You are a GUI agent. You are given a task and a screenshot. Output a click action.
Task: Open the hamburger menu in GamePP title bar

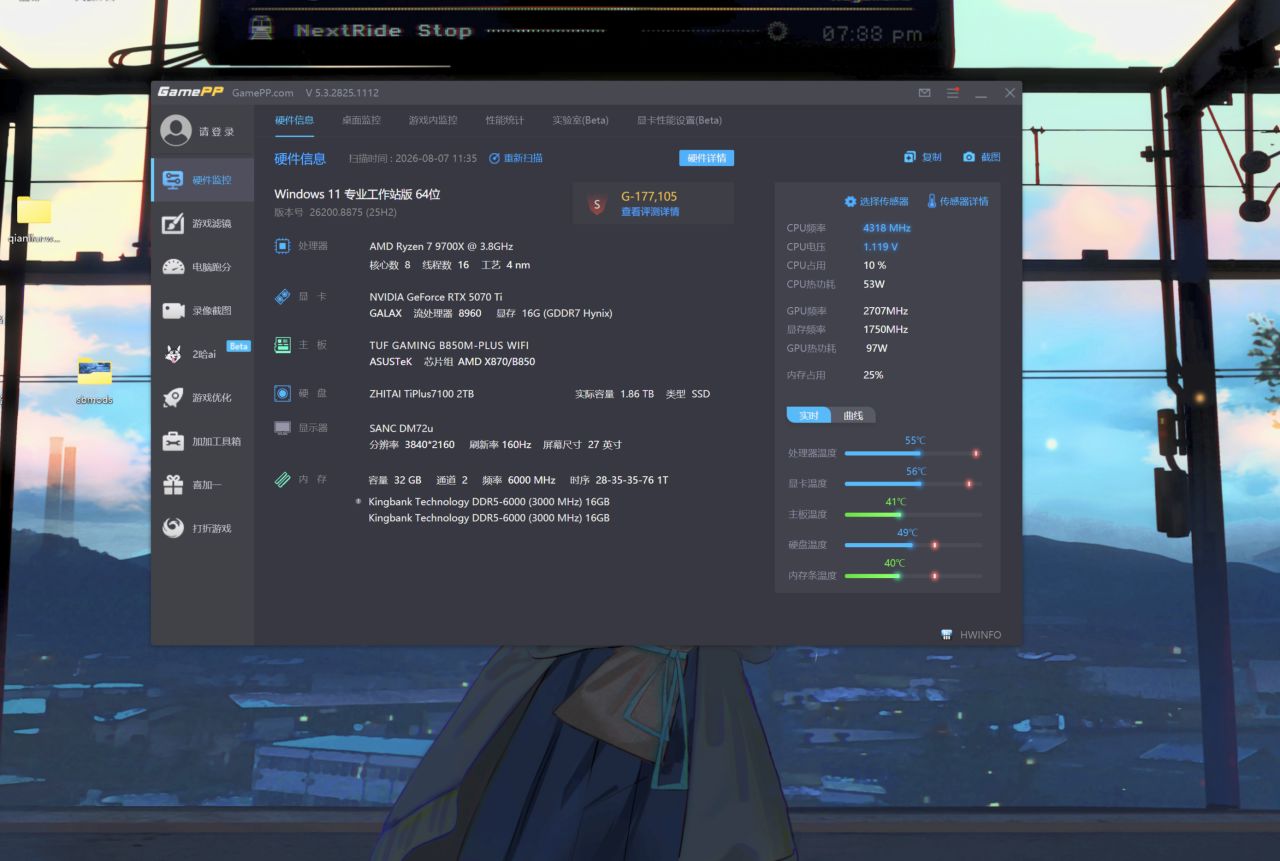point(953,93)
